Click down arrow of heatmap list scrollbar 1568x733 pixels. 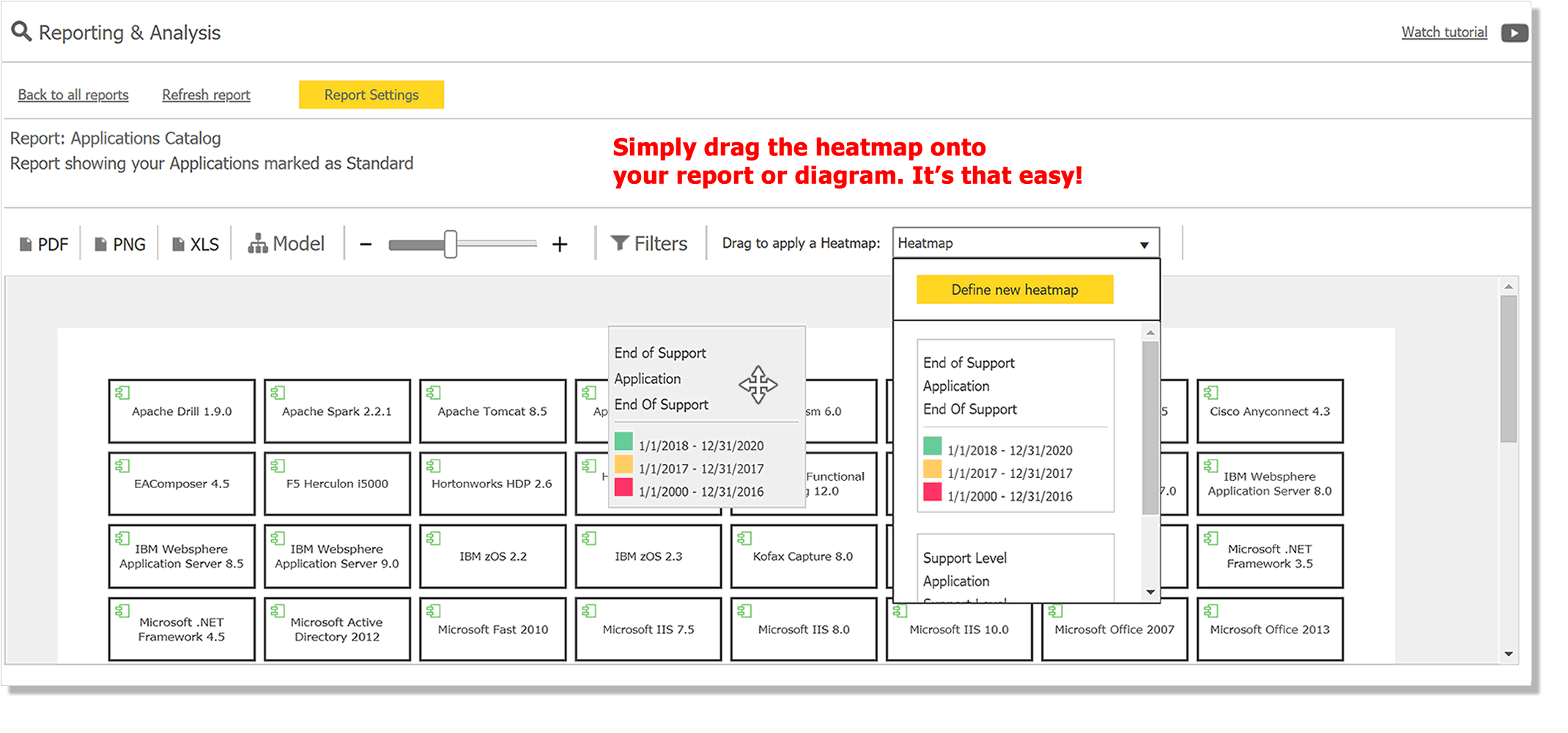coord(1150,592)
